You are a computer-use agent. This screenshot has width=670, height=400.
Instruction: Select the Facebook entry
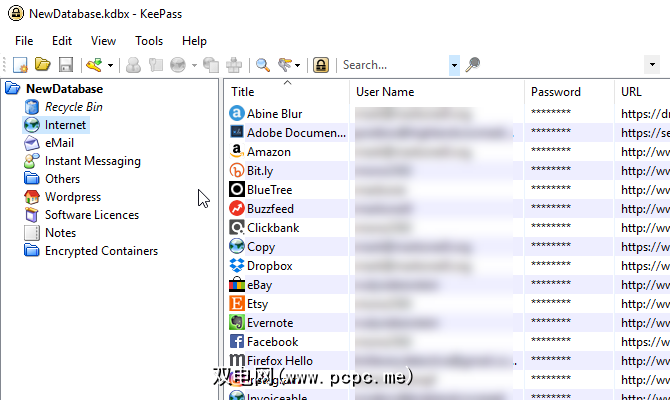pyautogui.click(x=272, y=342)
